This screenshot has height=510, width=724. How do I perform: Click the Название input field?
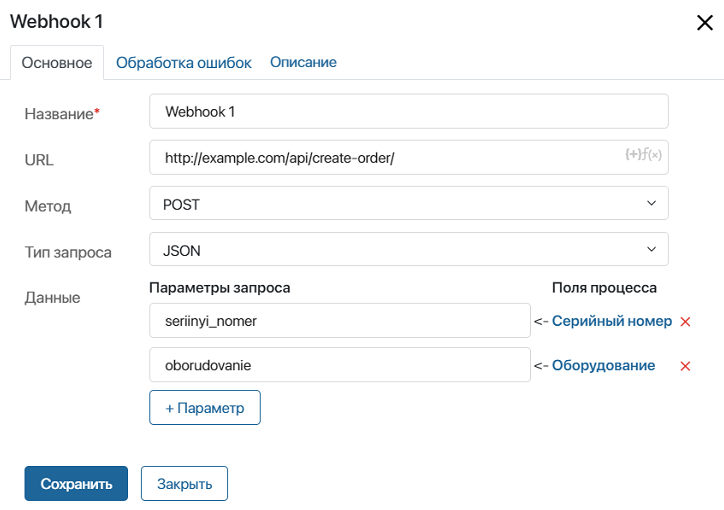pyautogui.click(x=409, y=111)
